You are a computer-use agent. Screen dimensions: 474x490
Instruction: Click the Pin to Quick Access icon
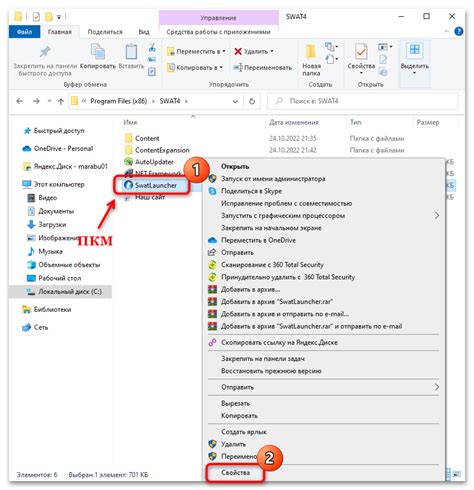tap(45, 52)
